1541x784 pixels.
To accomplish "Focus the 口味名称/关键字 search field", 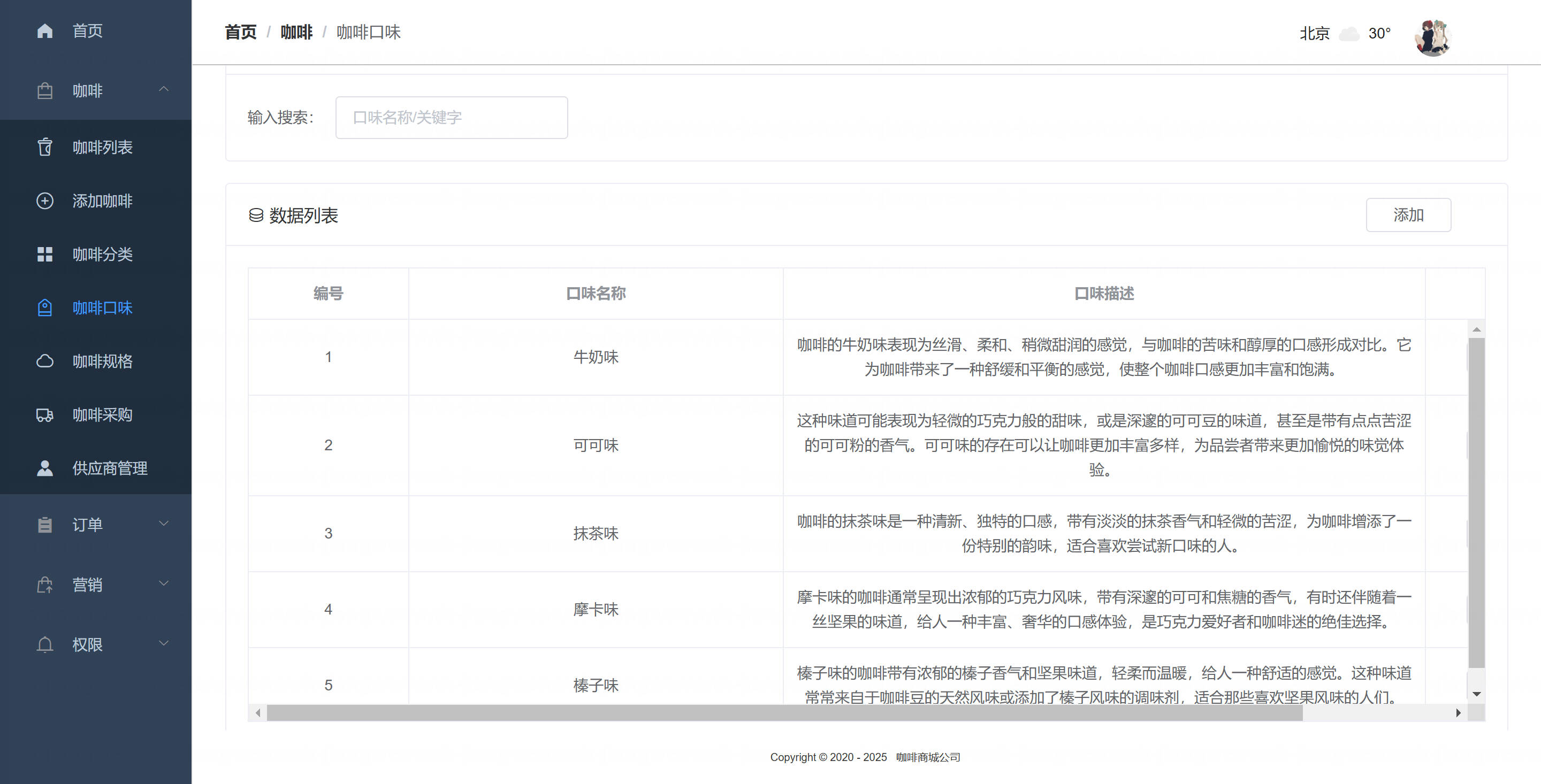I will [x=452, y=118].
